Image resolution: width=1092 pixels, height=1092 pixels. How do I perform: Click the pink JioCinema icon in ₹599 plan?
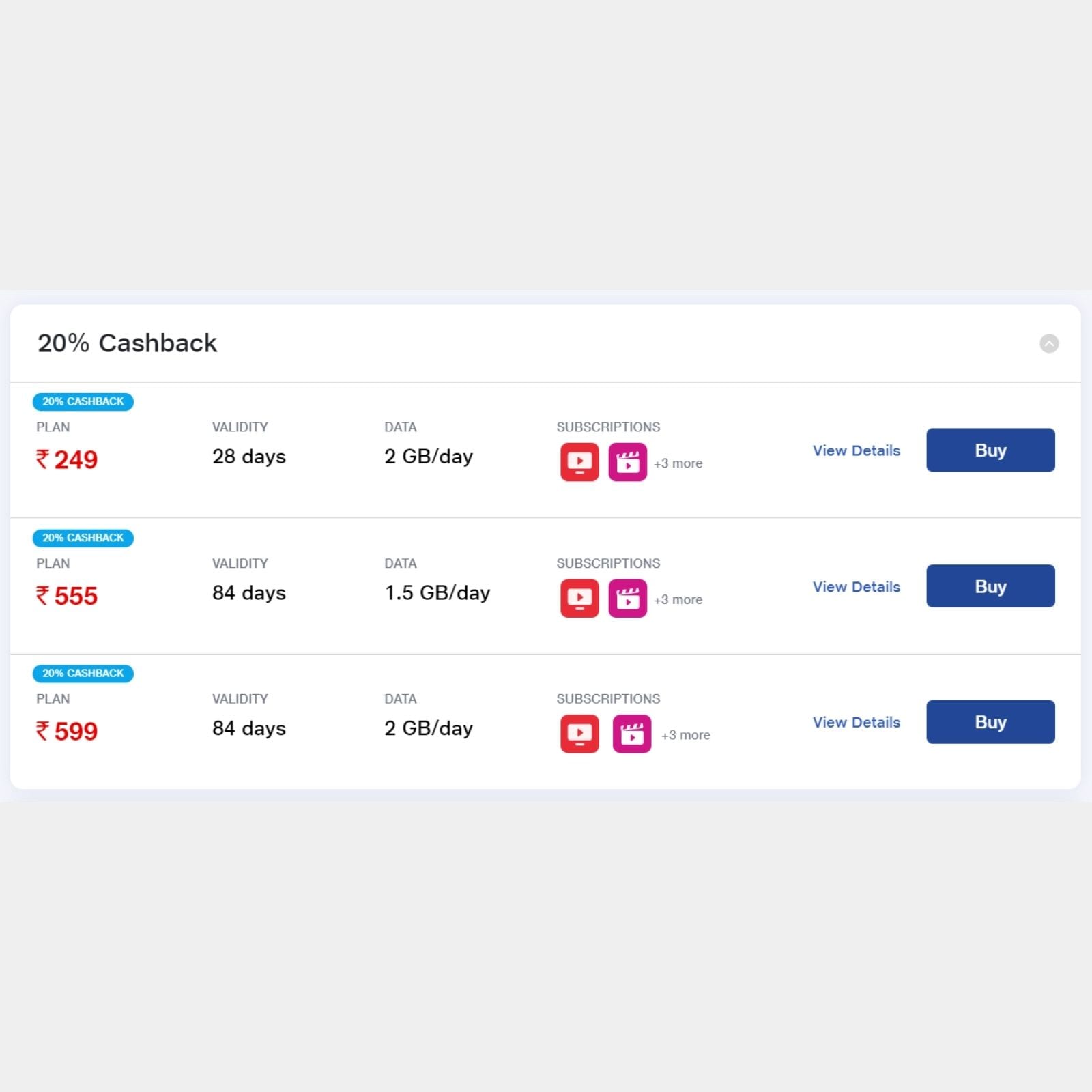coord(632,734)
